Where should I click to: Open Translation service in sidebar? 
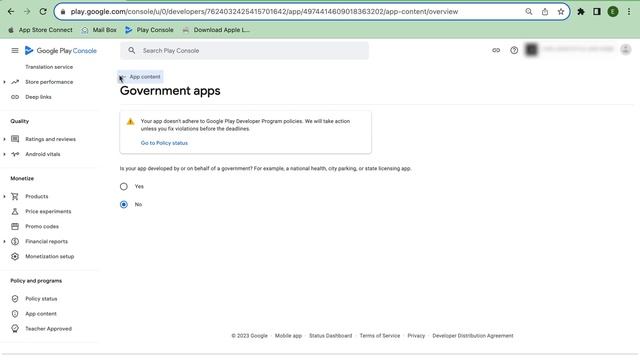tap(49, 67)
